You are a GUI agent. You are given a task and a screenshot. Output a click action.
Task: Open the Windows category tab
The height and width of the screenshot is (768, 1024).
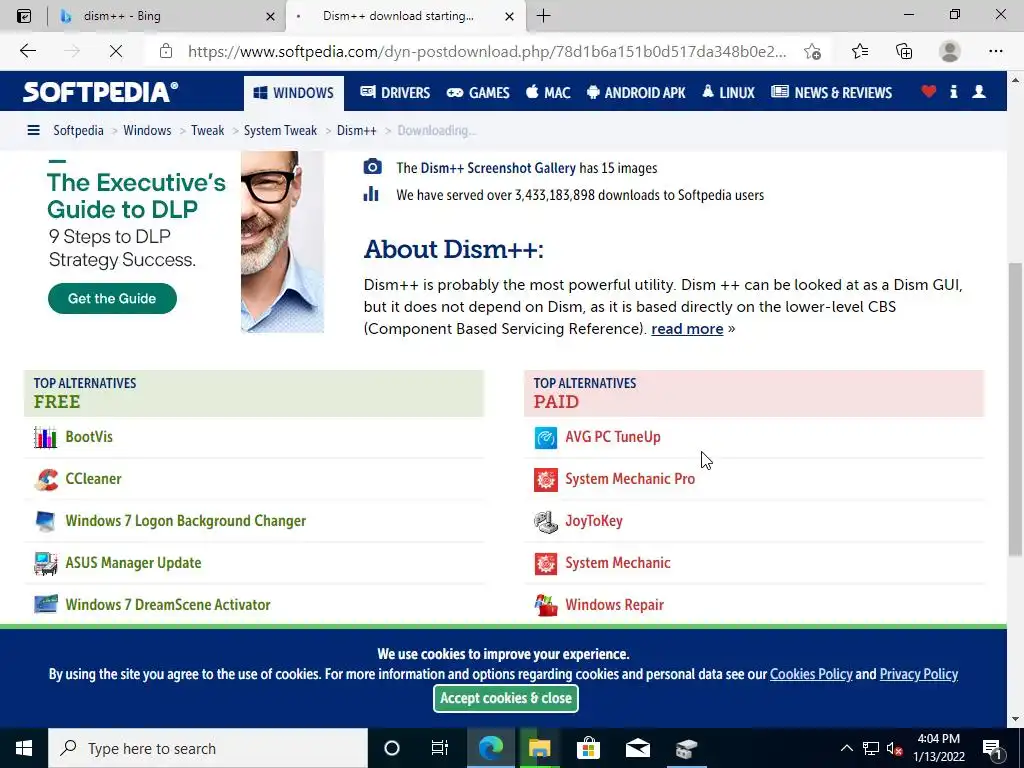coord(294,93)
